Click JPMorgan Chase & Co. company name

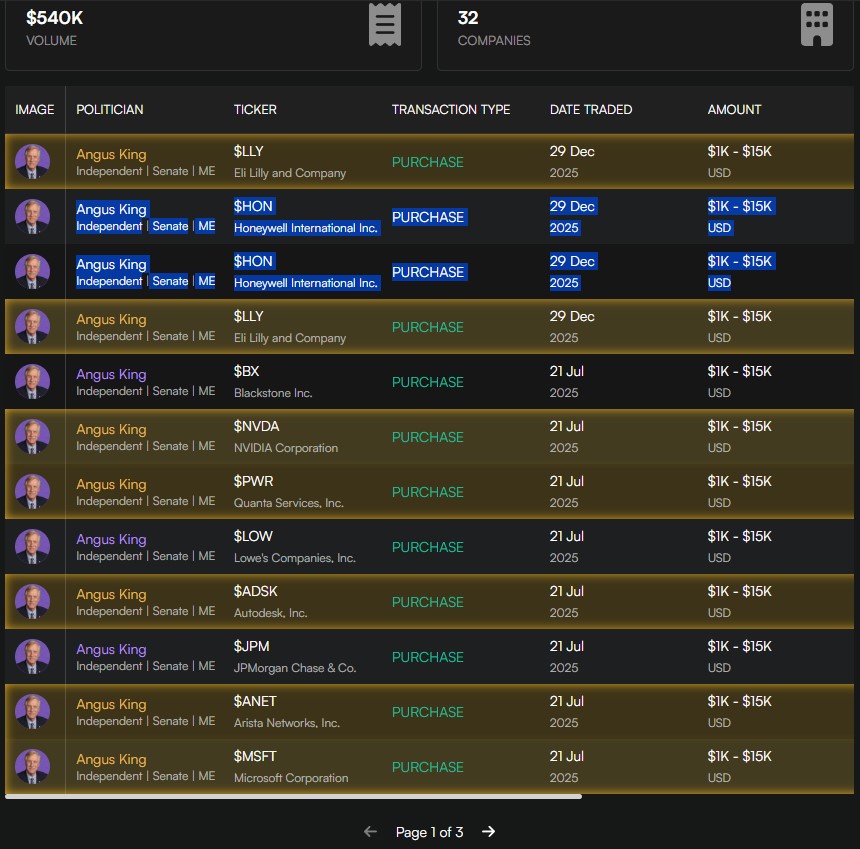(295, 668)
